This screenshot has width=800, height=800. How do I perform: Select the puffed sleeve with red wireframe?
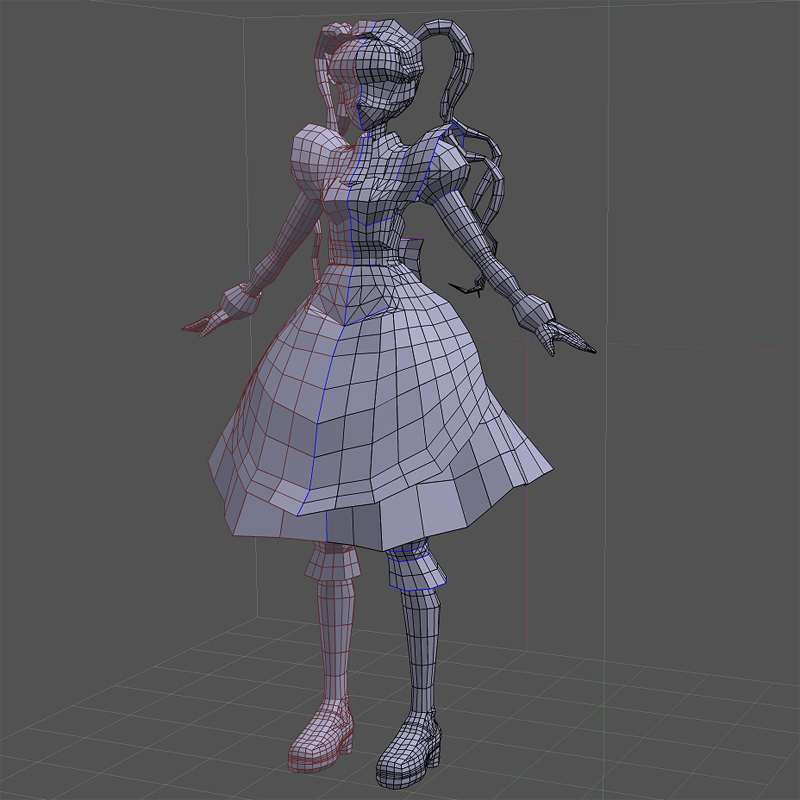[319, 159]
